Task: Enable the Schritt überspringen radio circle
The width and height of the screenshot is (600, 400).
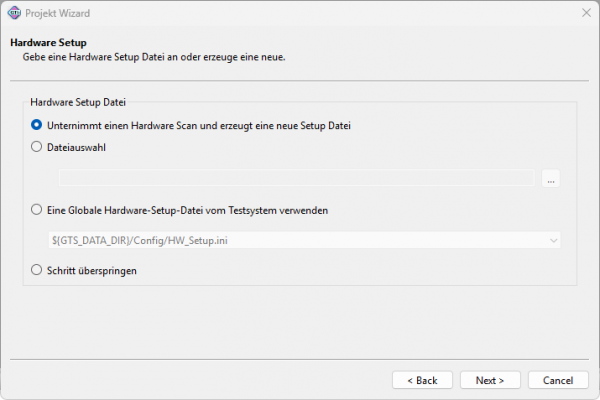Action: tap(37, 269)
